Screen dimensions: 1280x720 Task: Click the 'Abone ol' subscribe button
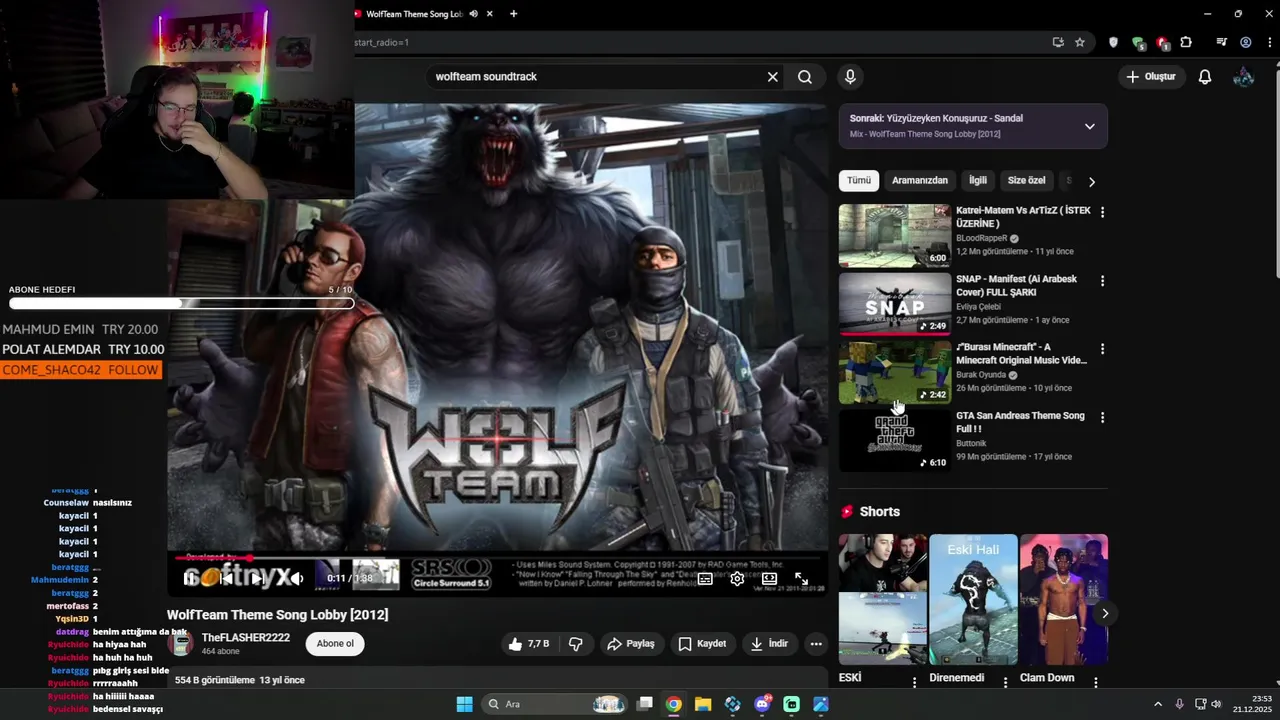coord(335,644)
